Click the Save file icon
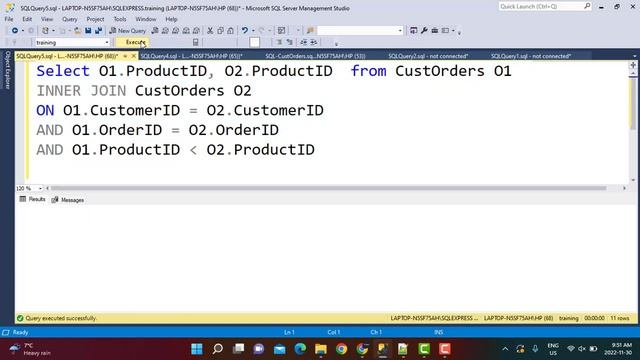 coord(88,31)
